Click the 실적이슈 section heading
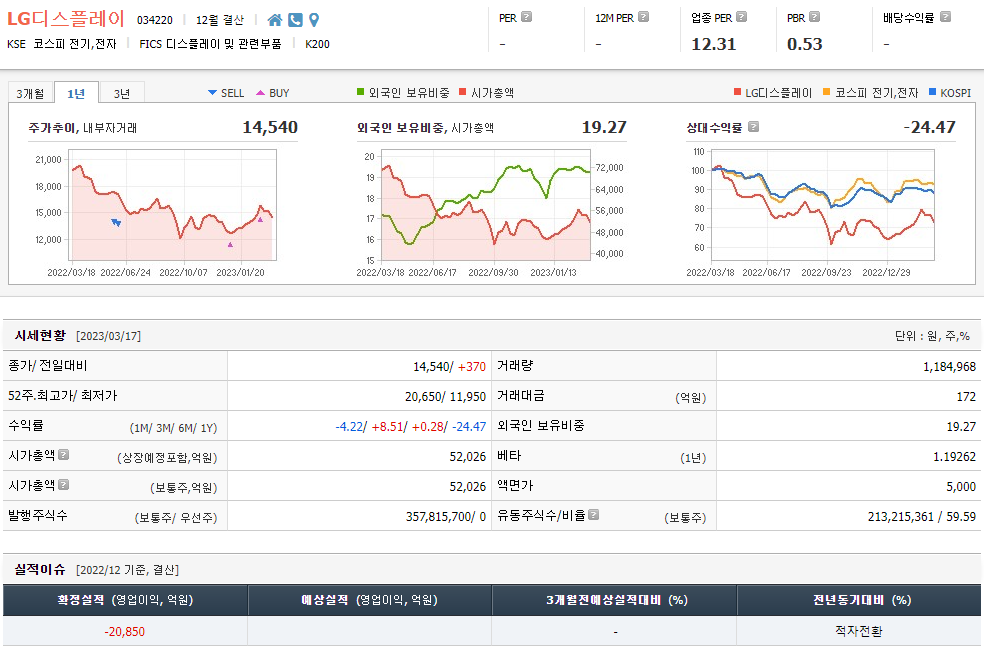 click(40, 570)
